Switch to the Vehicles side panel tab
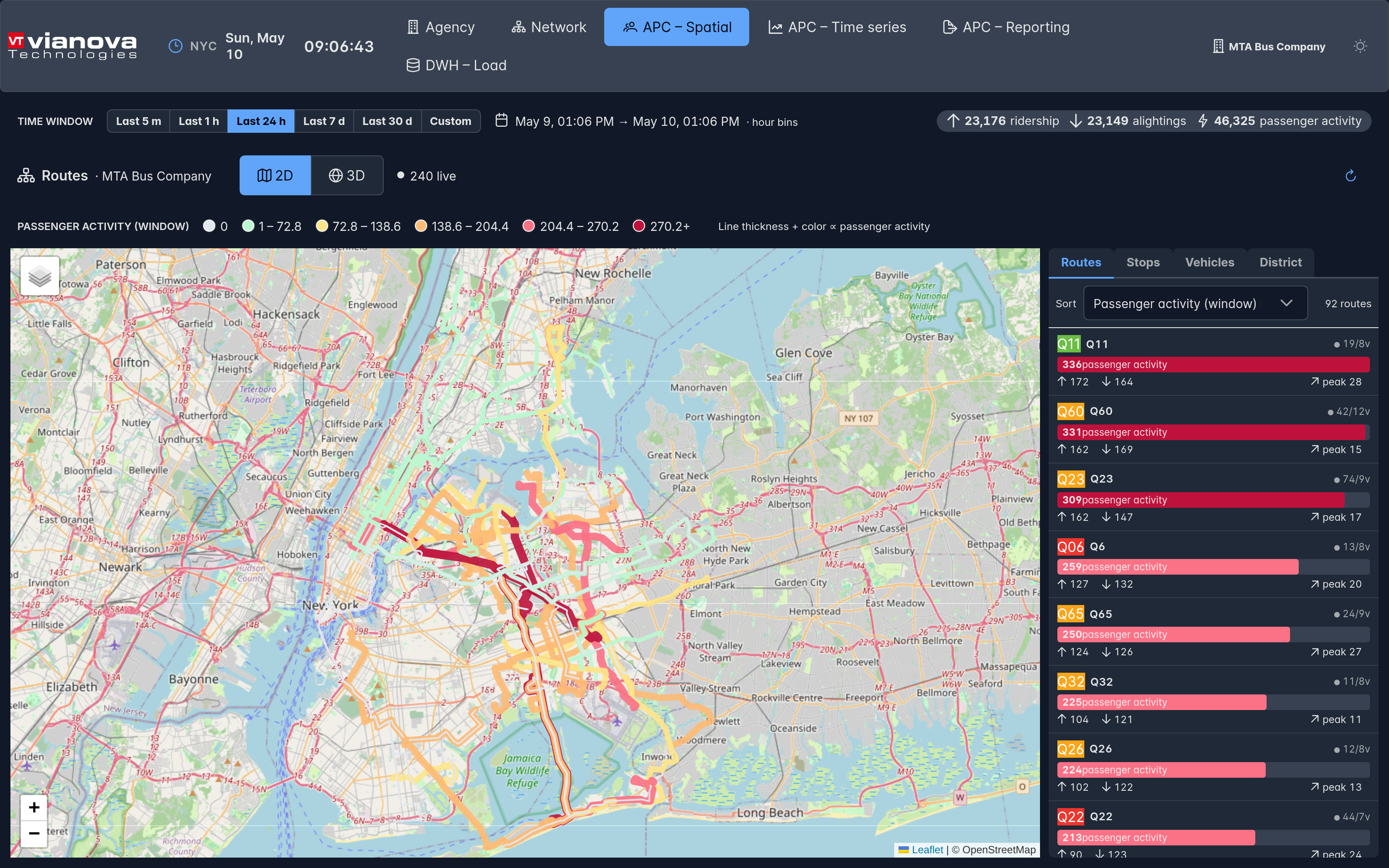 click(1209, 262)
